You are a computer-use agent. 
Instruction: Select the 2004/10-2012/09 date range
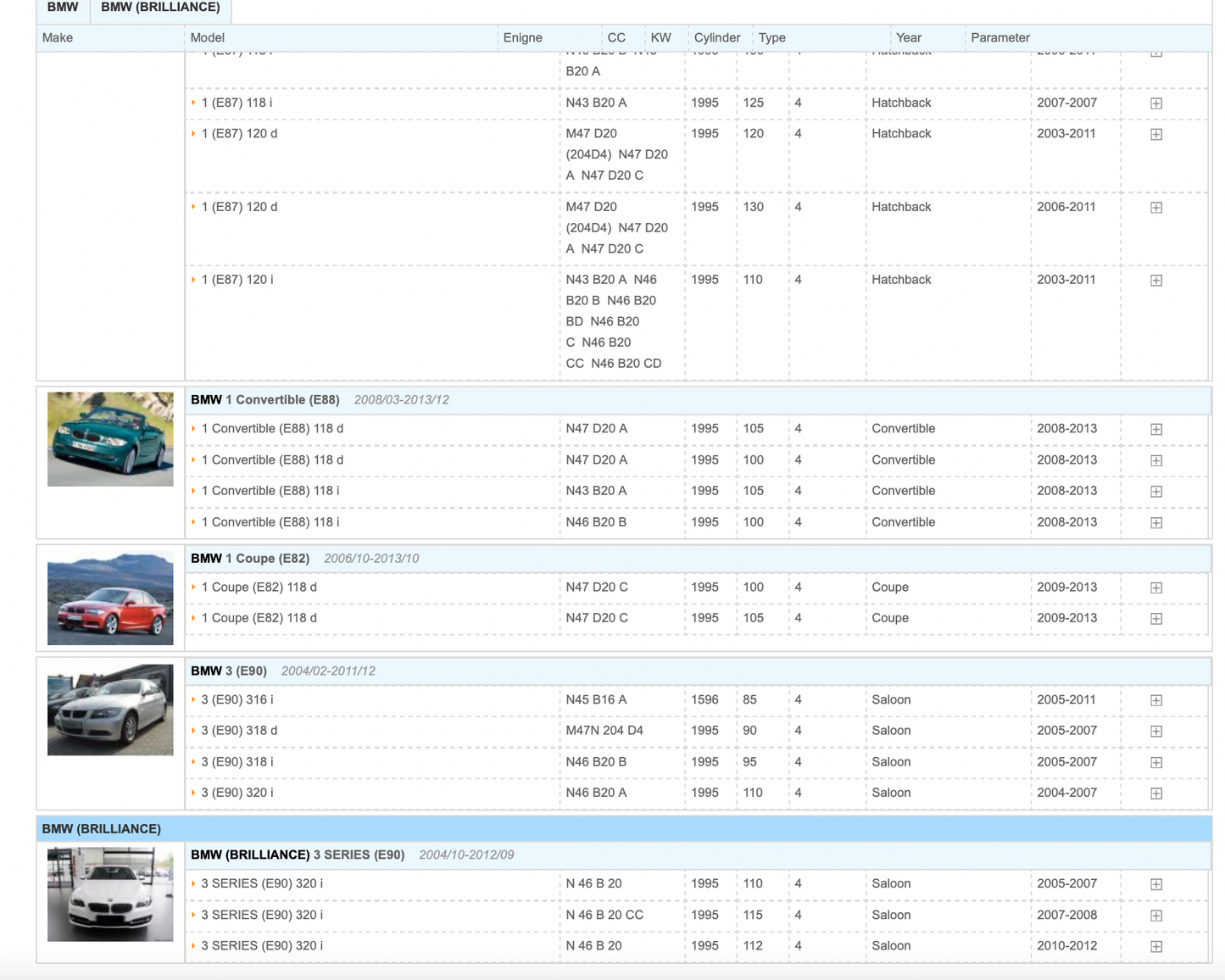click(x=466, y=855)
